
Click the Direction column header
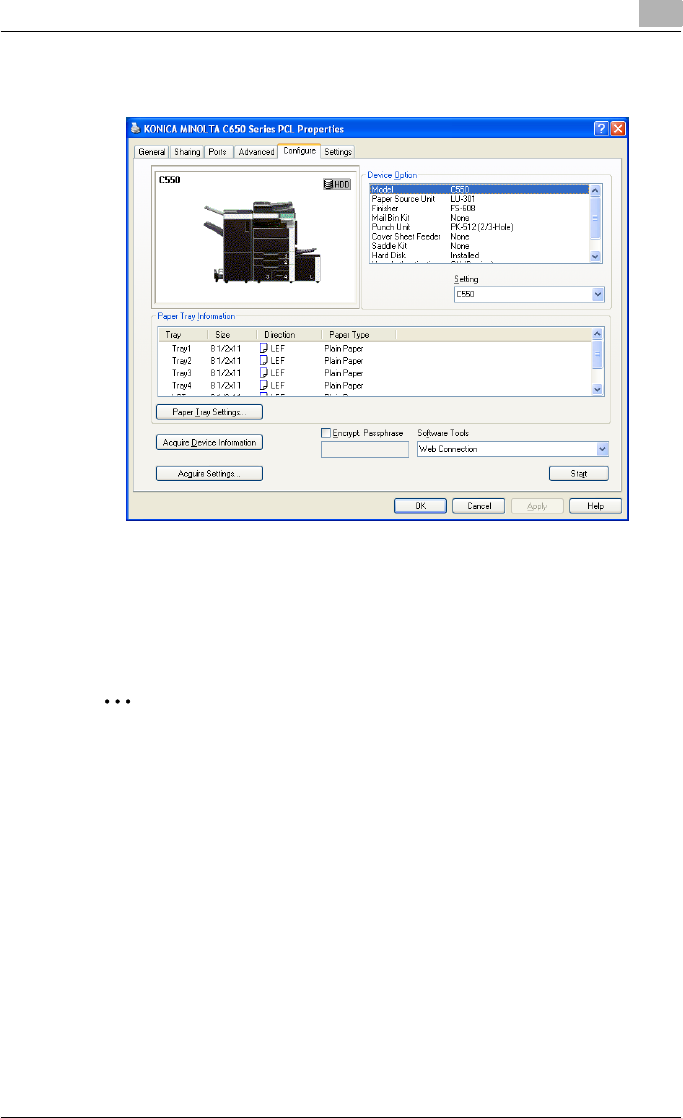coord(289,334)
